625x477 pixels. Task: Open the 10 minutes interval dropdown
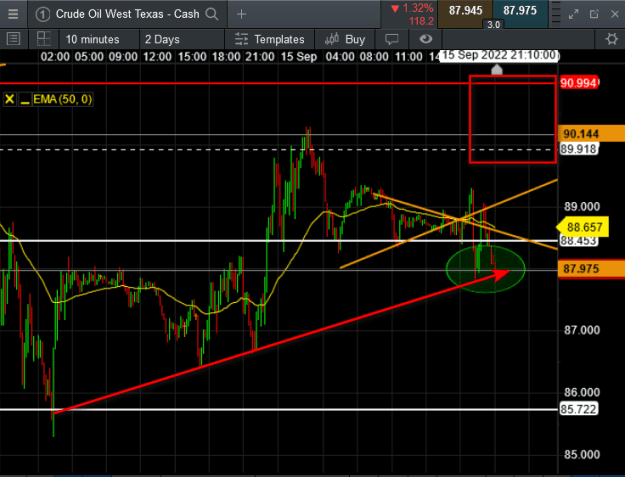tap(99, 39)
